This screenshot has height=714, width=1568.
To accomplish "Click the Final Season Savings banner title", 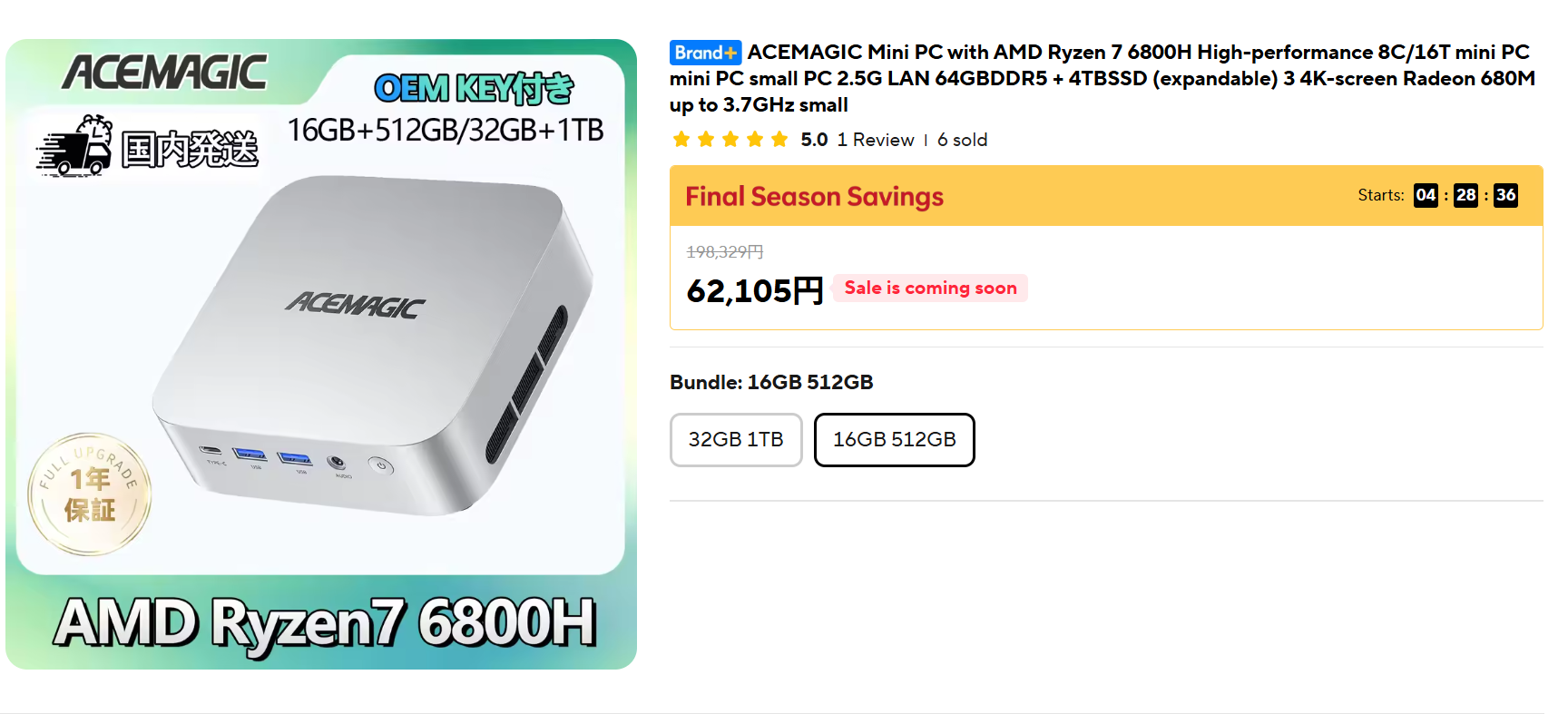I will click(814, 197).
